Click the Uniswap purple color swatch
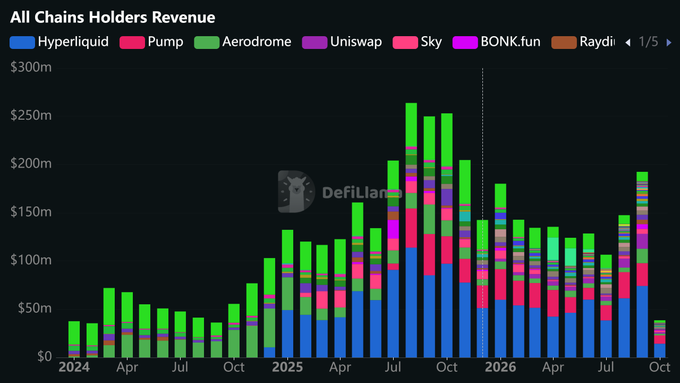Screen dimensions: 680x383 coord(315,43)
